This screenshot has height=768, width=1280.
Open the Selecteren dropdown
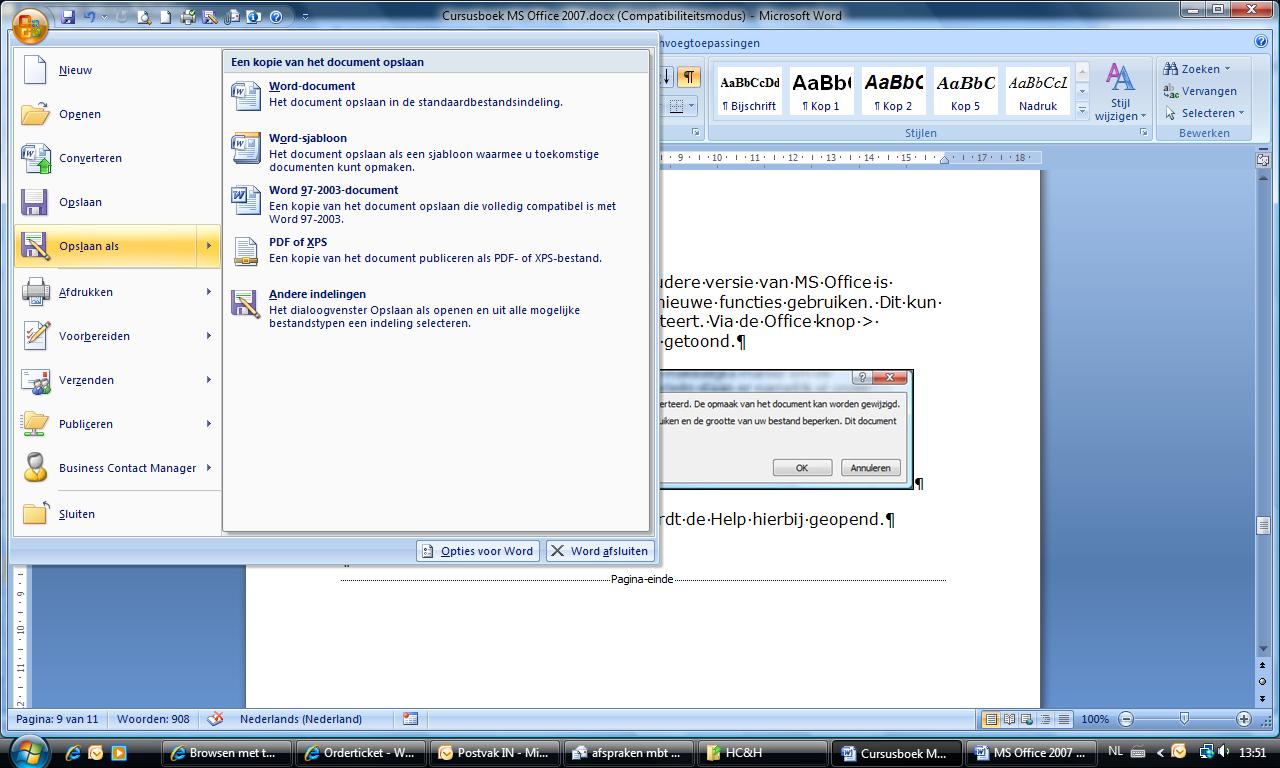pyautogui.click(x=1204, y=113)
